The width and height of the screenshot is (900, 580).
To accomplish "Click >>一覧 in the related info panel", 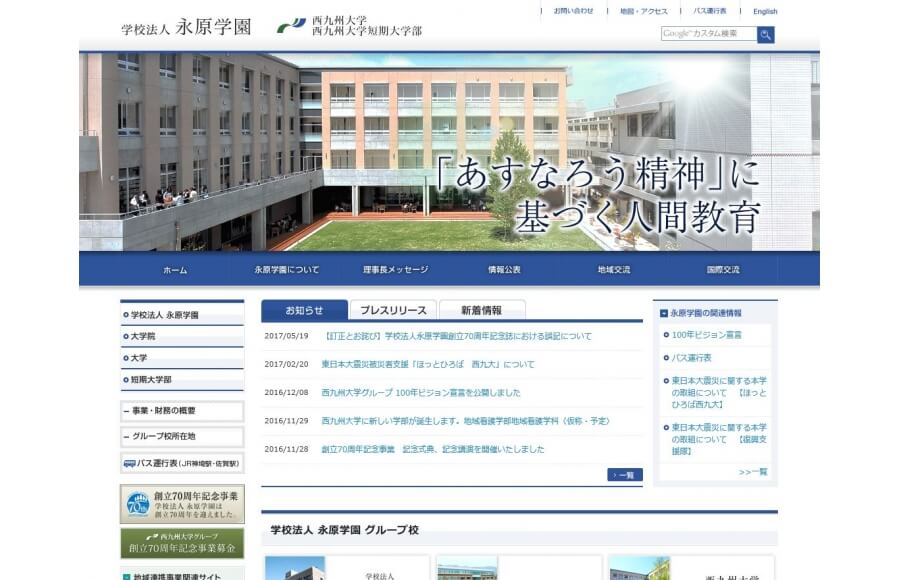I will 752,471.
